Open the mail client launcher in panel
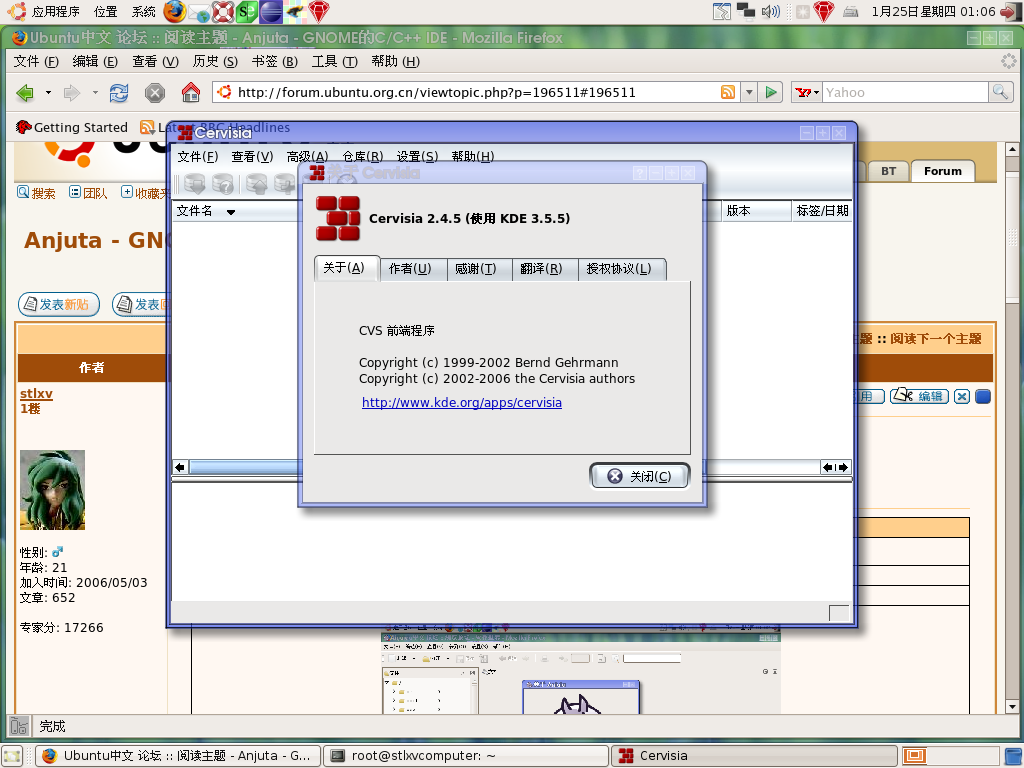This screenshot has height=768, width=1024. (x=200, y=12)
